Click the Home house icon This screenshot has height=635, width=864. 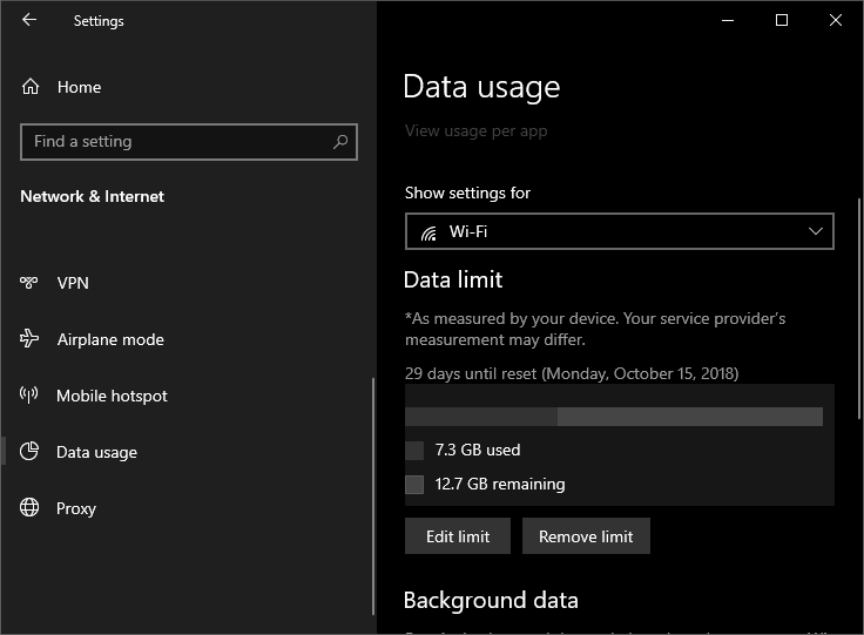[x=30, y=87]
